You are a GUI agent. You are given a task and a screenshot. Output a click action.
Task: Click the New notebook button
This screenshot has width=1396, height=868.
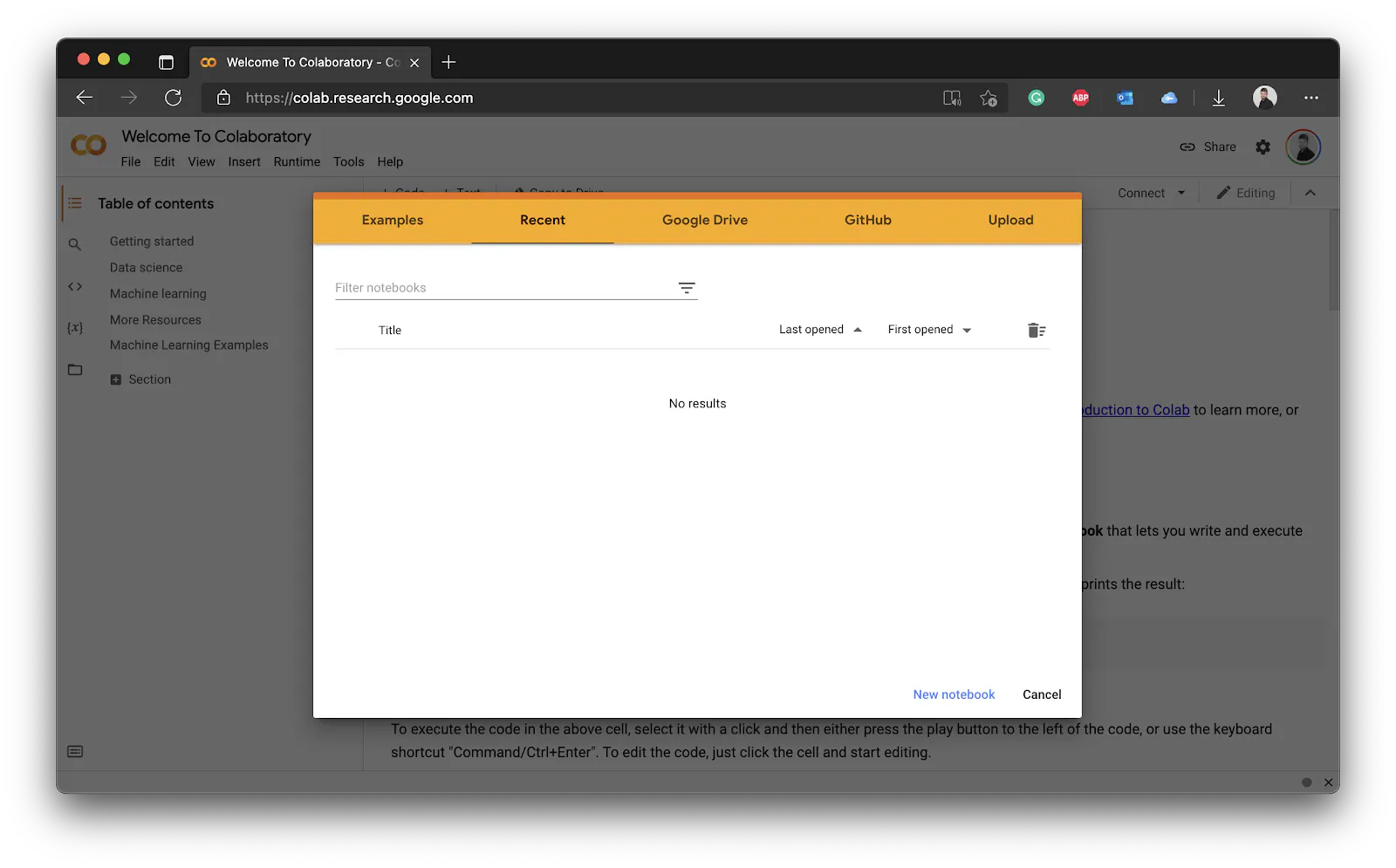954,694
